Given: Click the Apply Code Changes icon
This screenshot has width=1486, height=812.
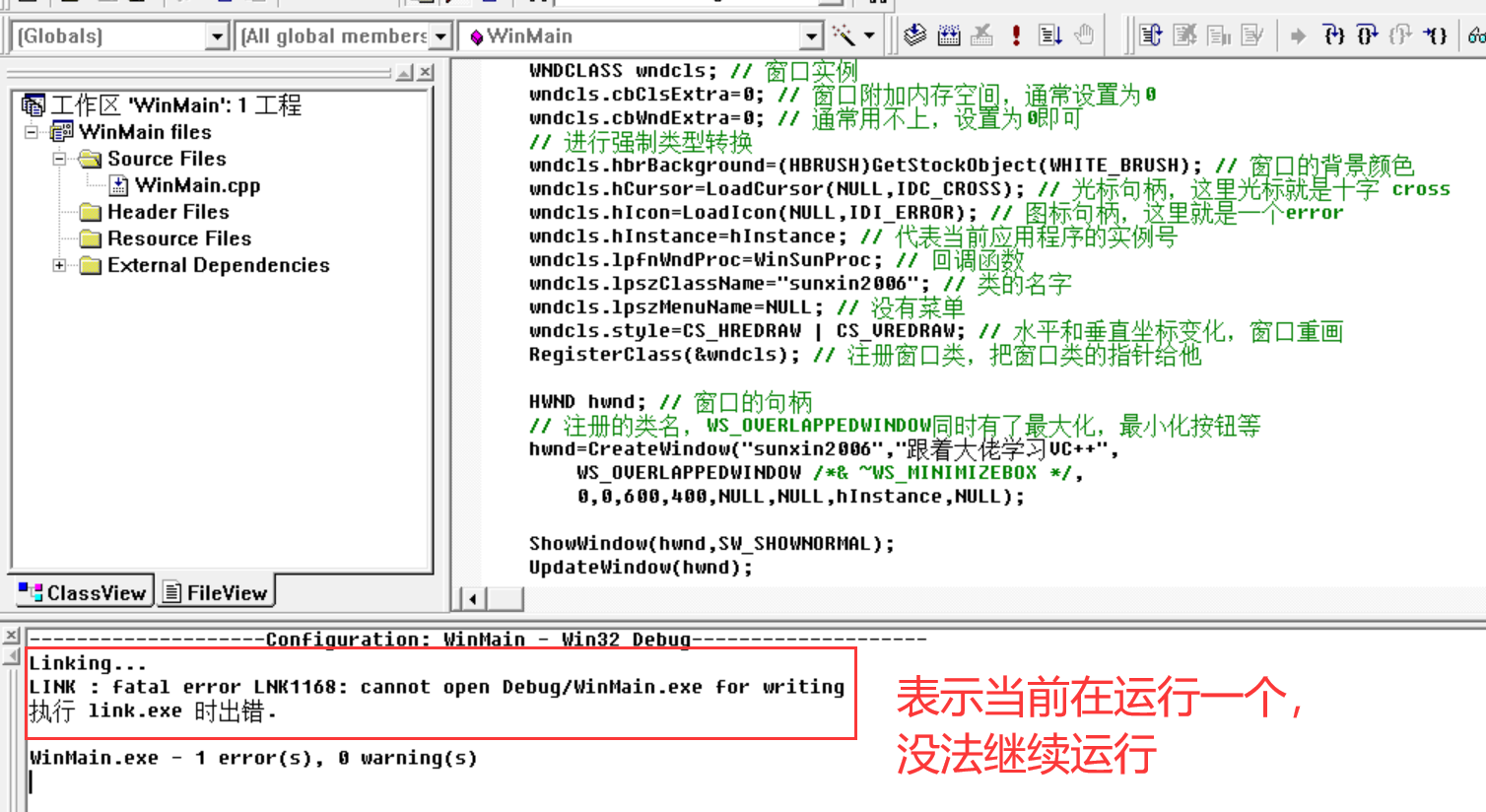Looking at the screenshot, I should pos(1252,35).
